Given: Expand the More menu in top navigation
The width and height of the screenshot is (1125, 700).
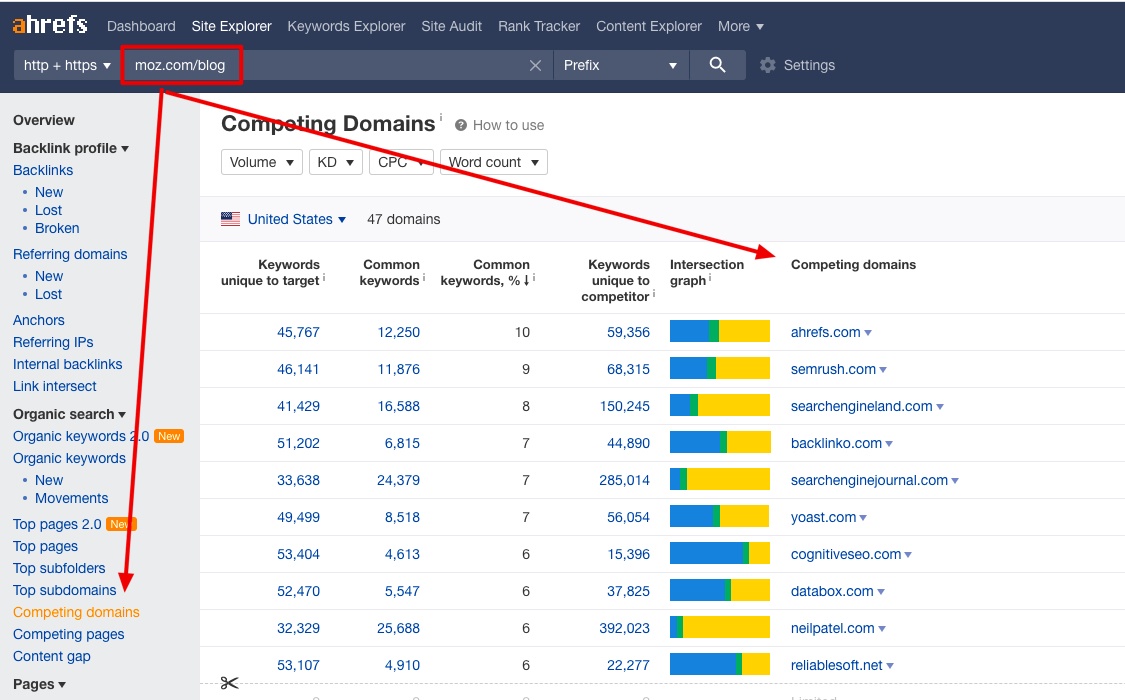Looking at the screenshot, I should tap(740, 27).
